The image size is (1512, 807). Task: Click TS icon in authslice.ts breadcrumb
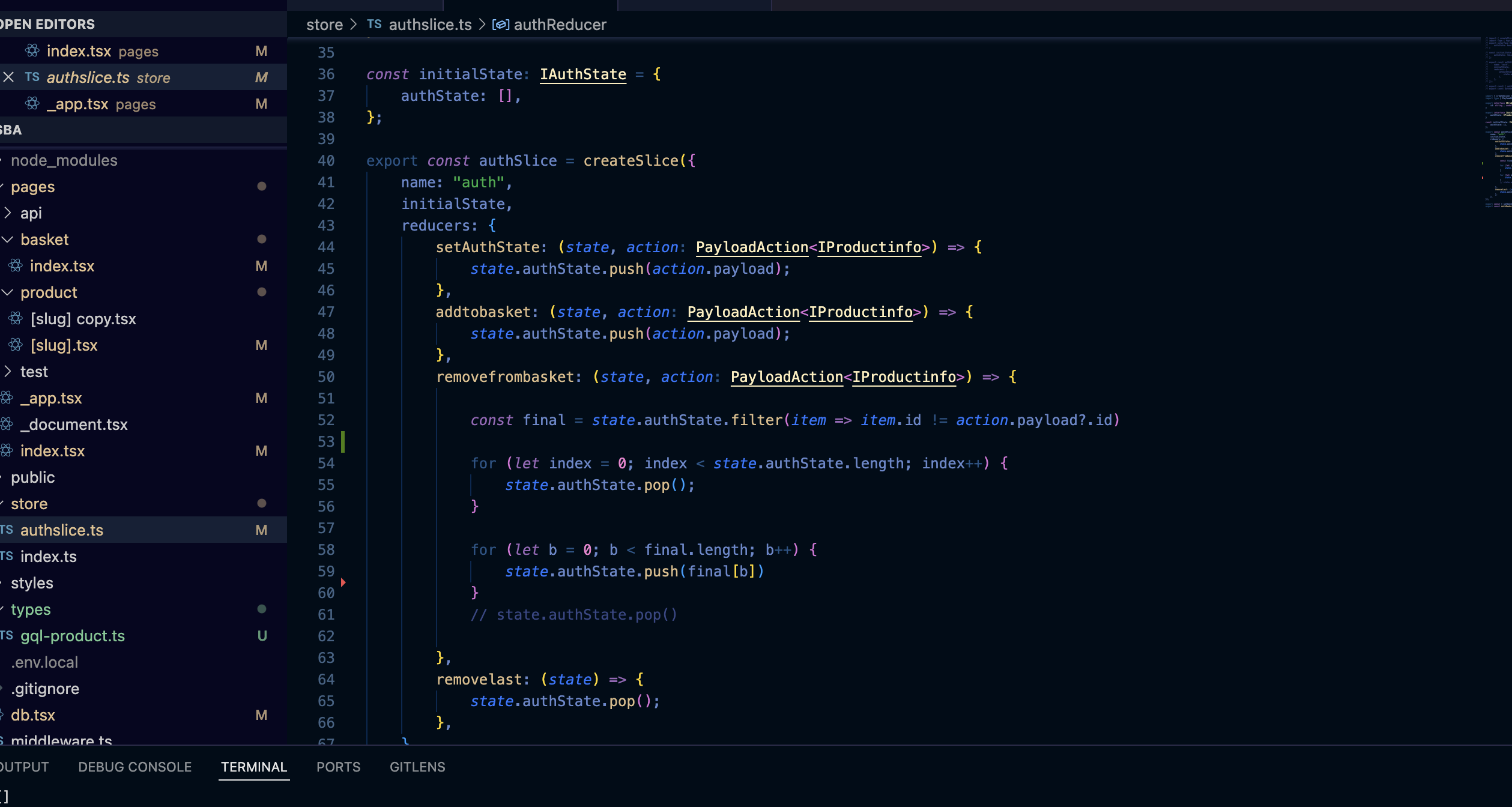pyautogui.click(x=374, y=24)
